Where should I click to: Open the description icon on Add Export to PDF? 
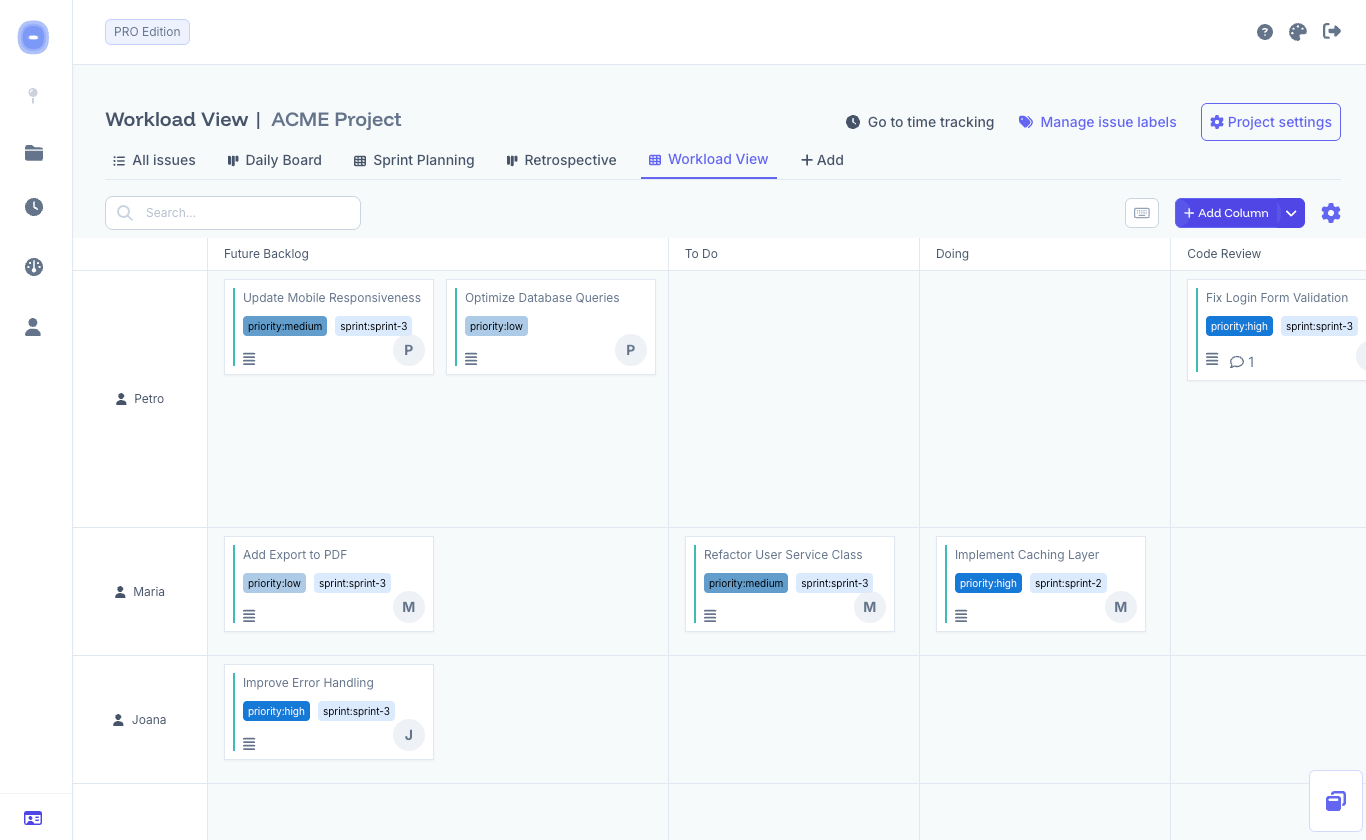coord(248,615)
